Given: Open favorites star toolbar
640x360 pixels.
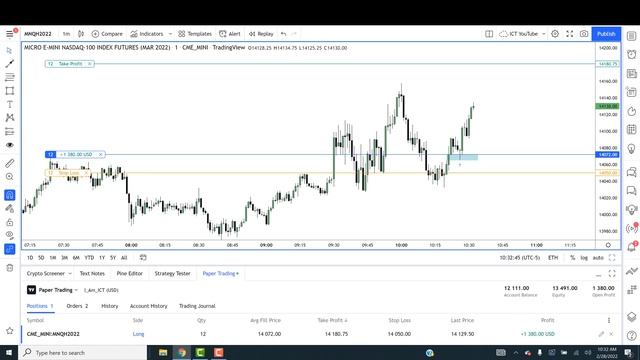Looking at the screenshot, I should click(9, 331).
